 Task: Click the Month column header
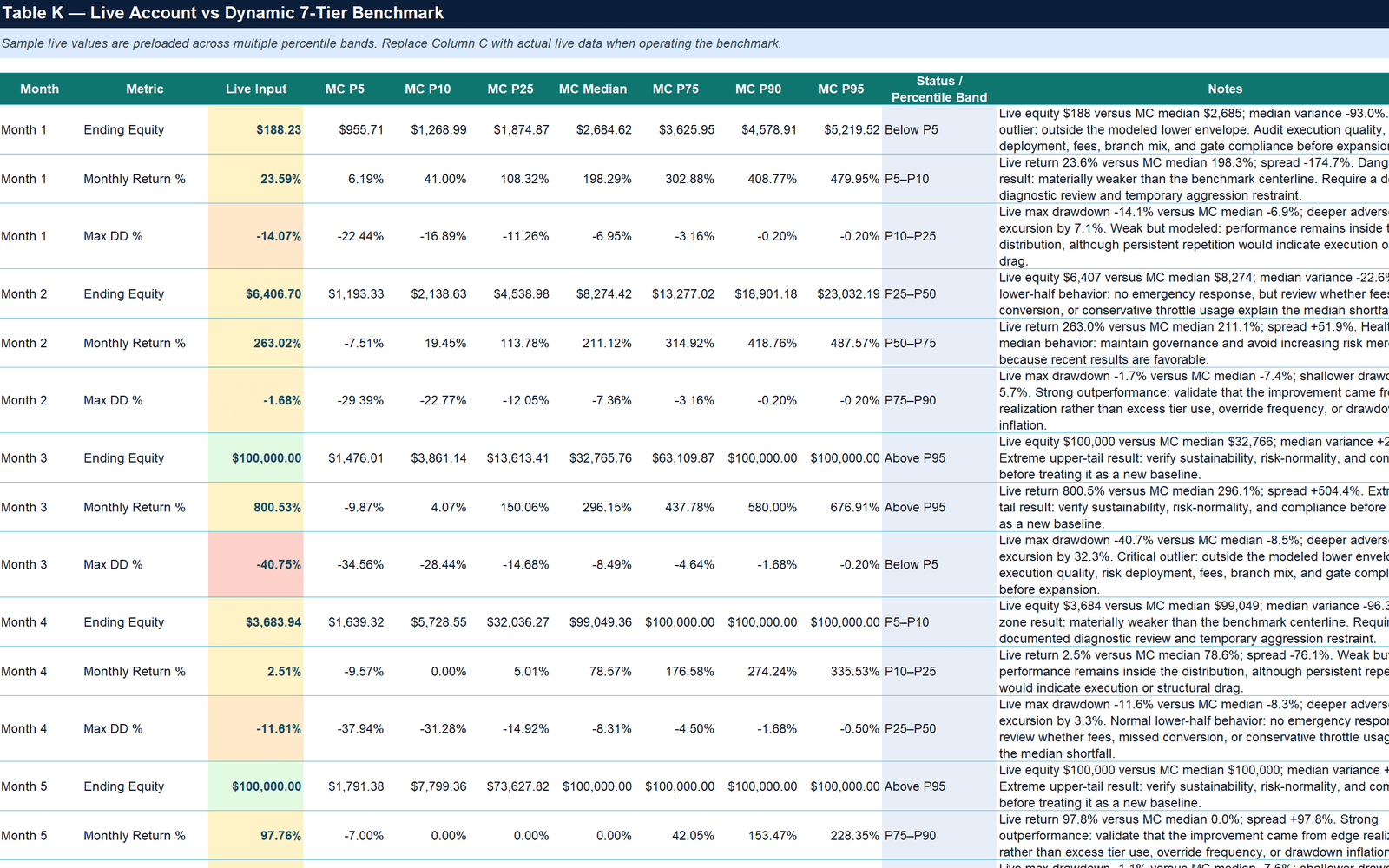click(40, 89)
